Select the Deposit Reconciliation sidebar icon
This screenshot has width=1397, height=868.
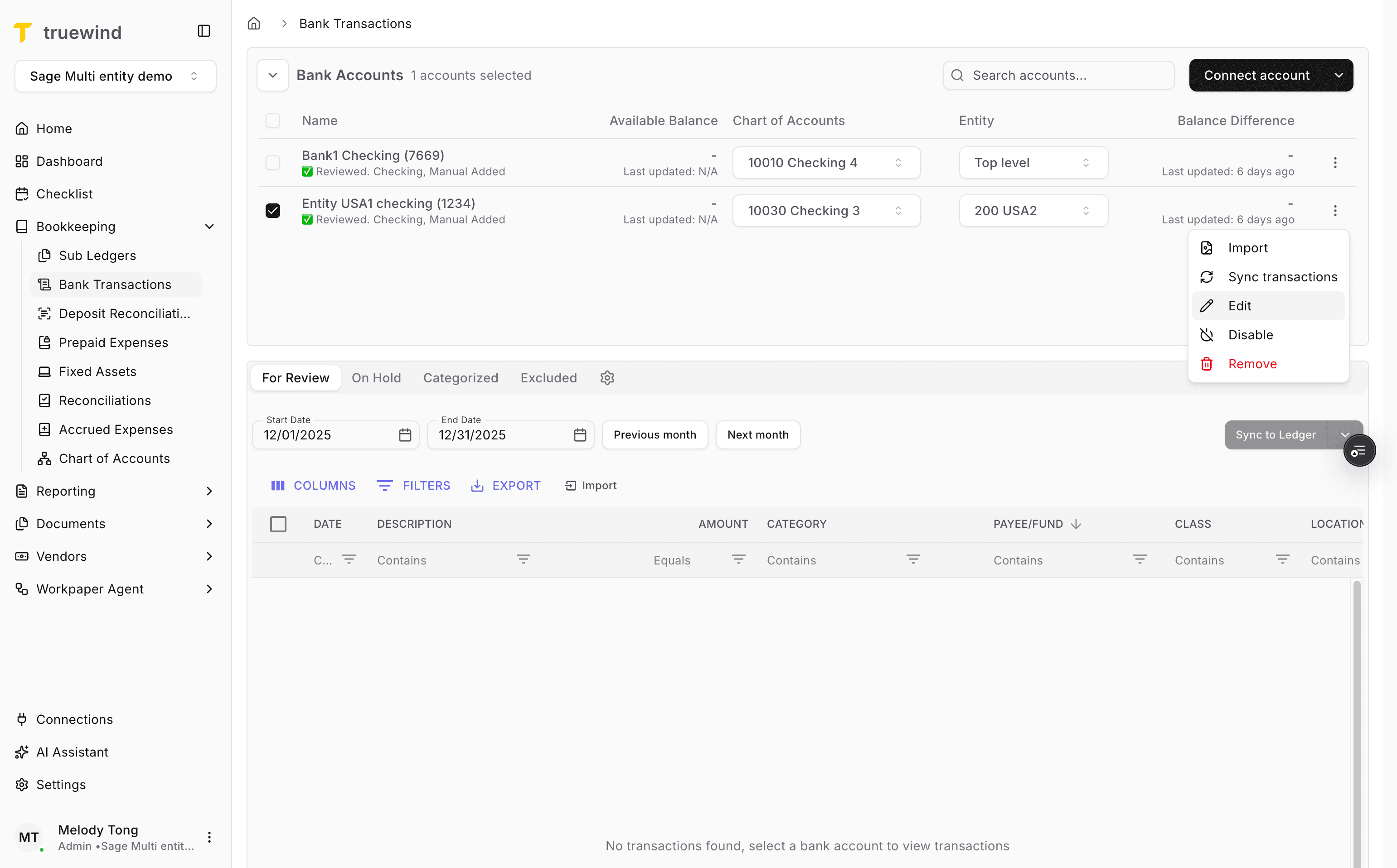pyautogui.click(x=45, y=313)
